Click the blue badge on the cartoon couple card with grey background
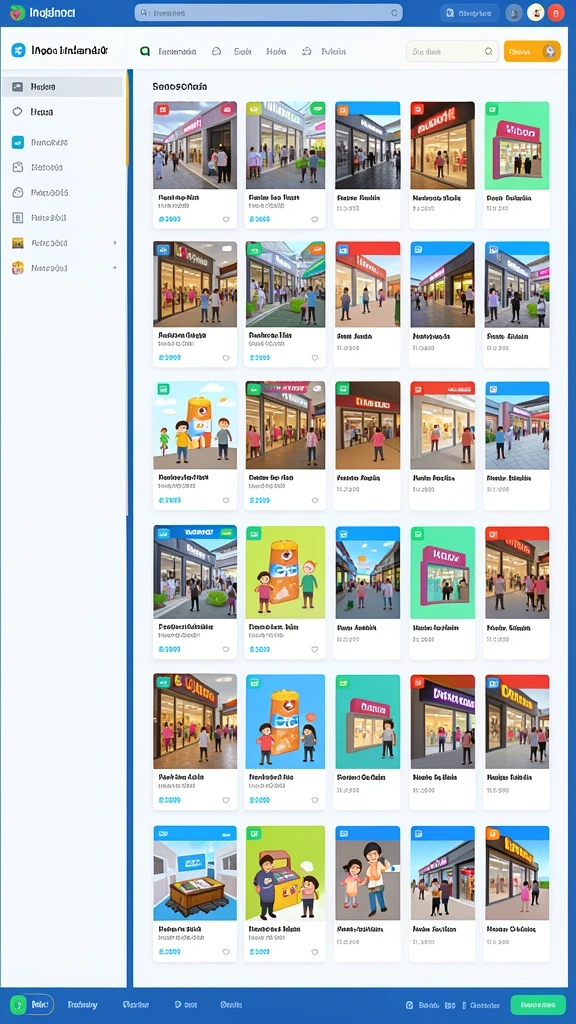The image size is (576, 1024). 344,833
